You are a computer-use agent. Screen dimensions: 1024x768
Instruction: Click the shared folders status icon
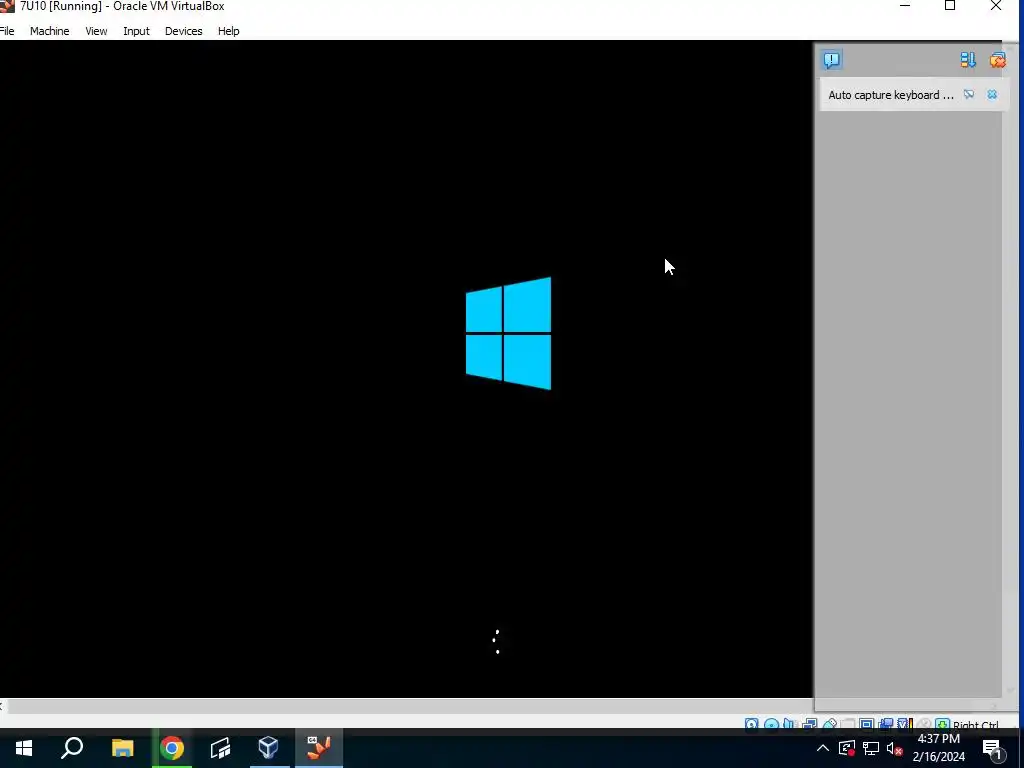848,724
